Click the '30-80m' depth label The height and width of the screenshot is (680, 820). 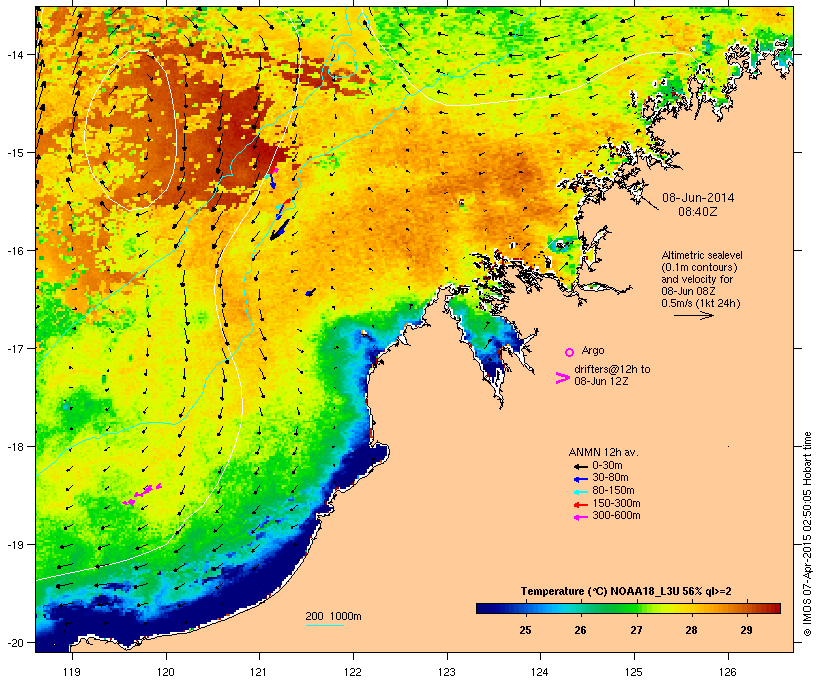click(x=610, y=478)
